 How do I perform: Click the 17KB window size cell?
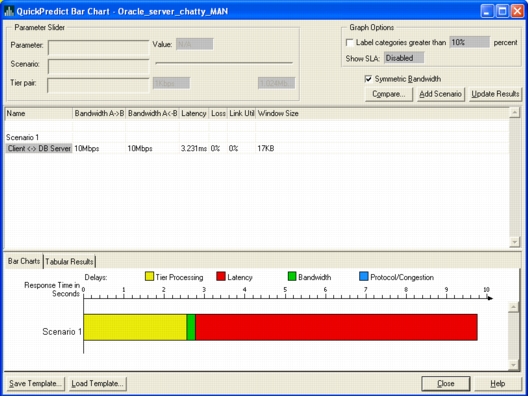[x=266, y=148]
